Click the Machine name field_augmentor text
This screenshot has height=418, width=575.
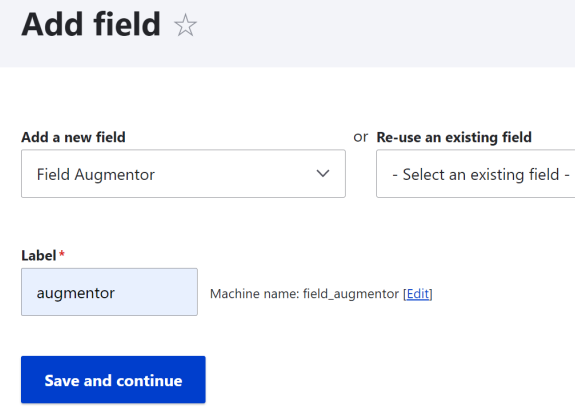(304, 294)
